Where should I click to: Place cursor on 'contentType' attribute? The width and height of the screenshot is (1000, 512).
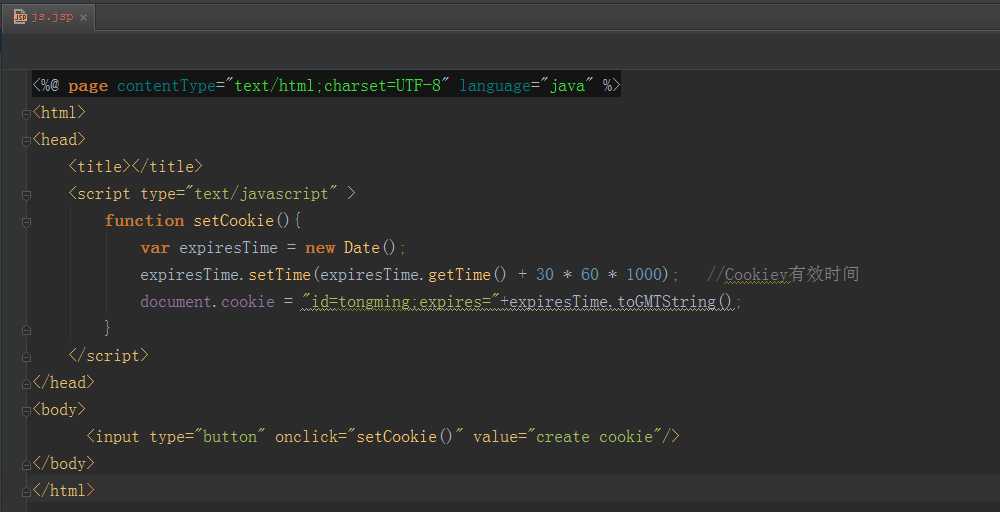(166, 85)
